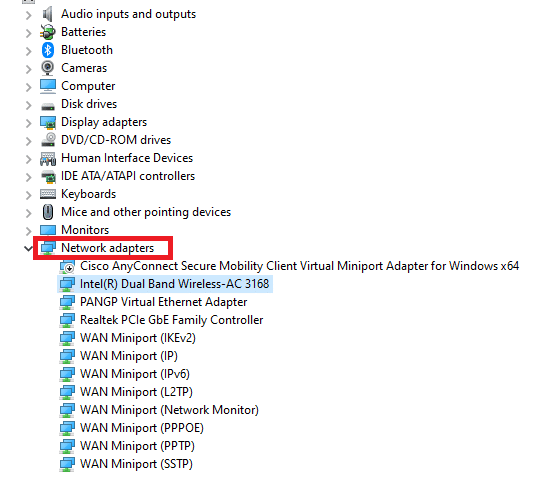Select the Network adapters label

tap(108, 248)
